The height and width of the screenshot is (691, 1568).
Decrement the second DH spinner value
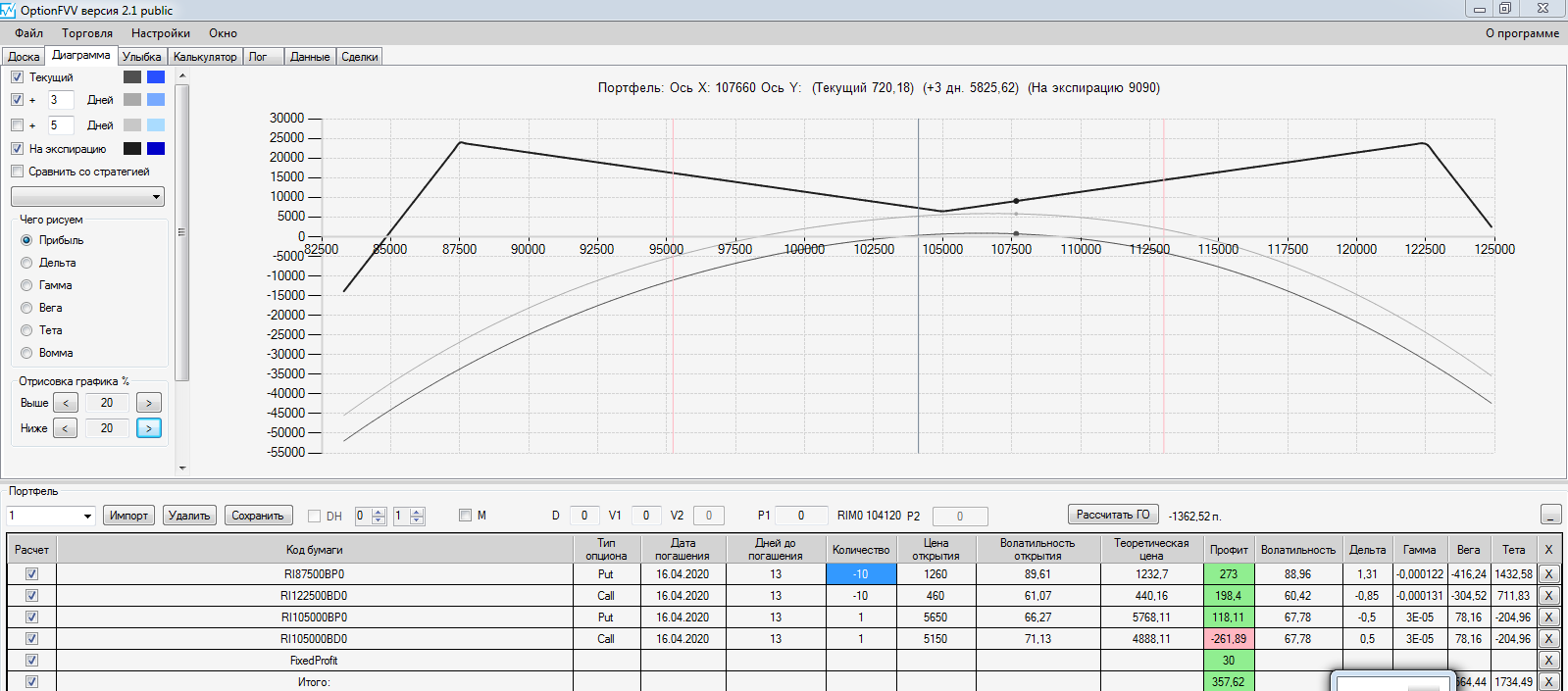417,520
